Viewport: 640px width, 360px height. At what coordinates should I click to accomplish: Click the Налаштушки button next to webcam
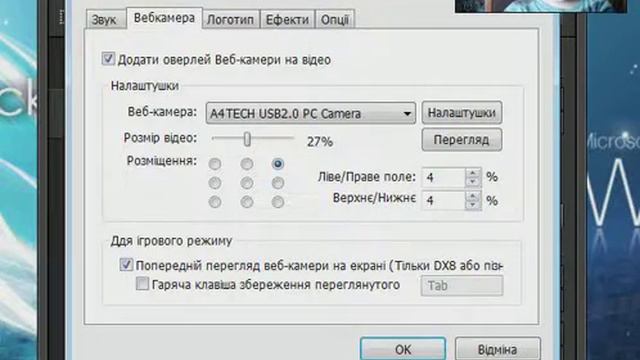point(462,113)
